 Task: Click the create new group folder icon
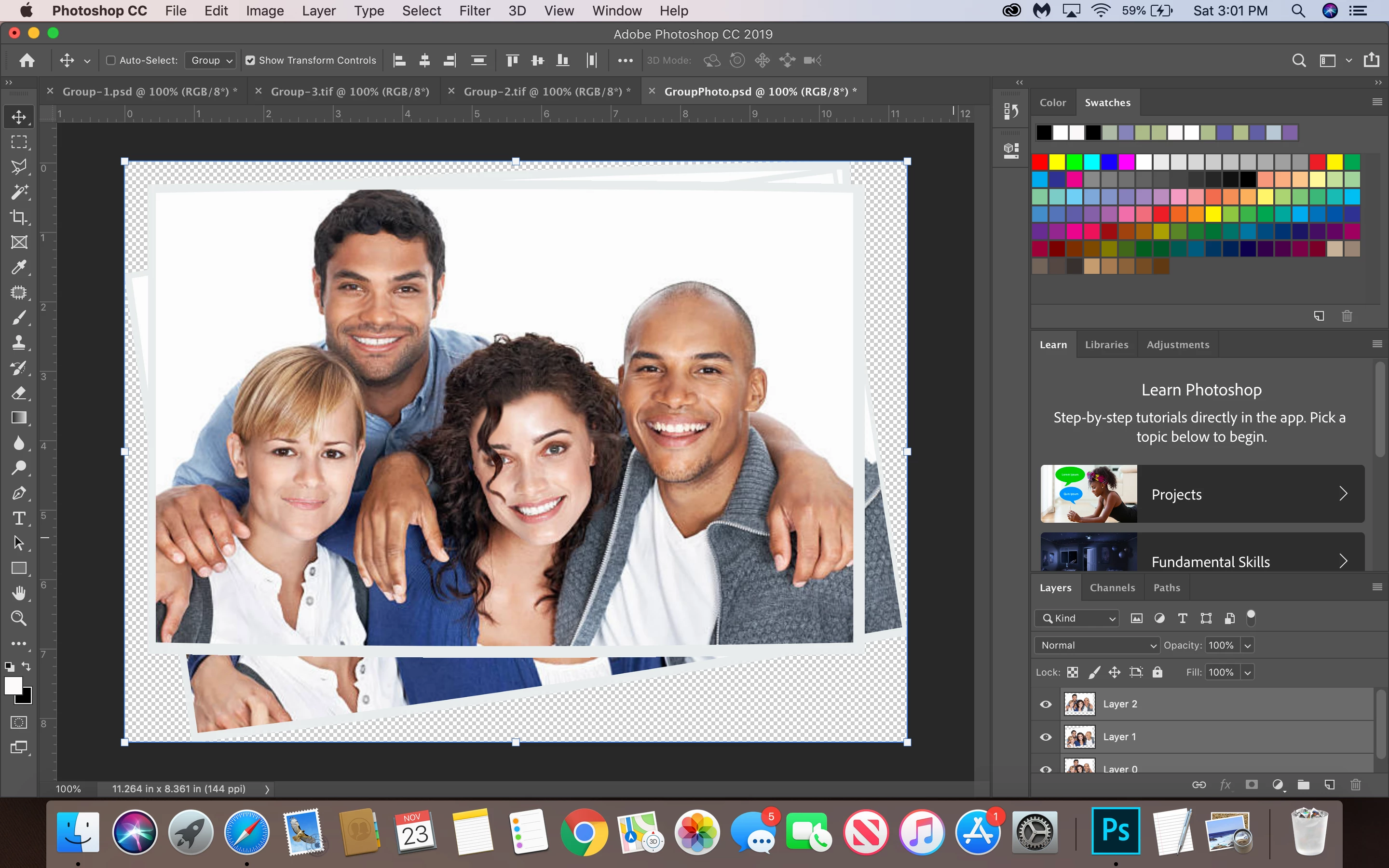[1304, 785]
